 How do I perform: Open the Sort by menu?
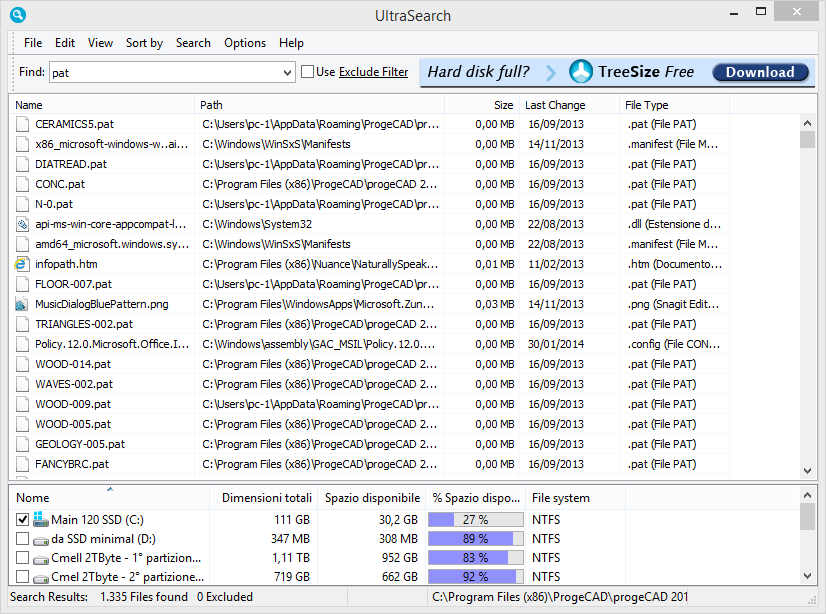tap(144, 43)
